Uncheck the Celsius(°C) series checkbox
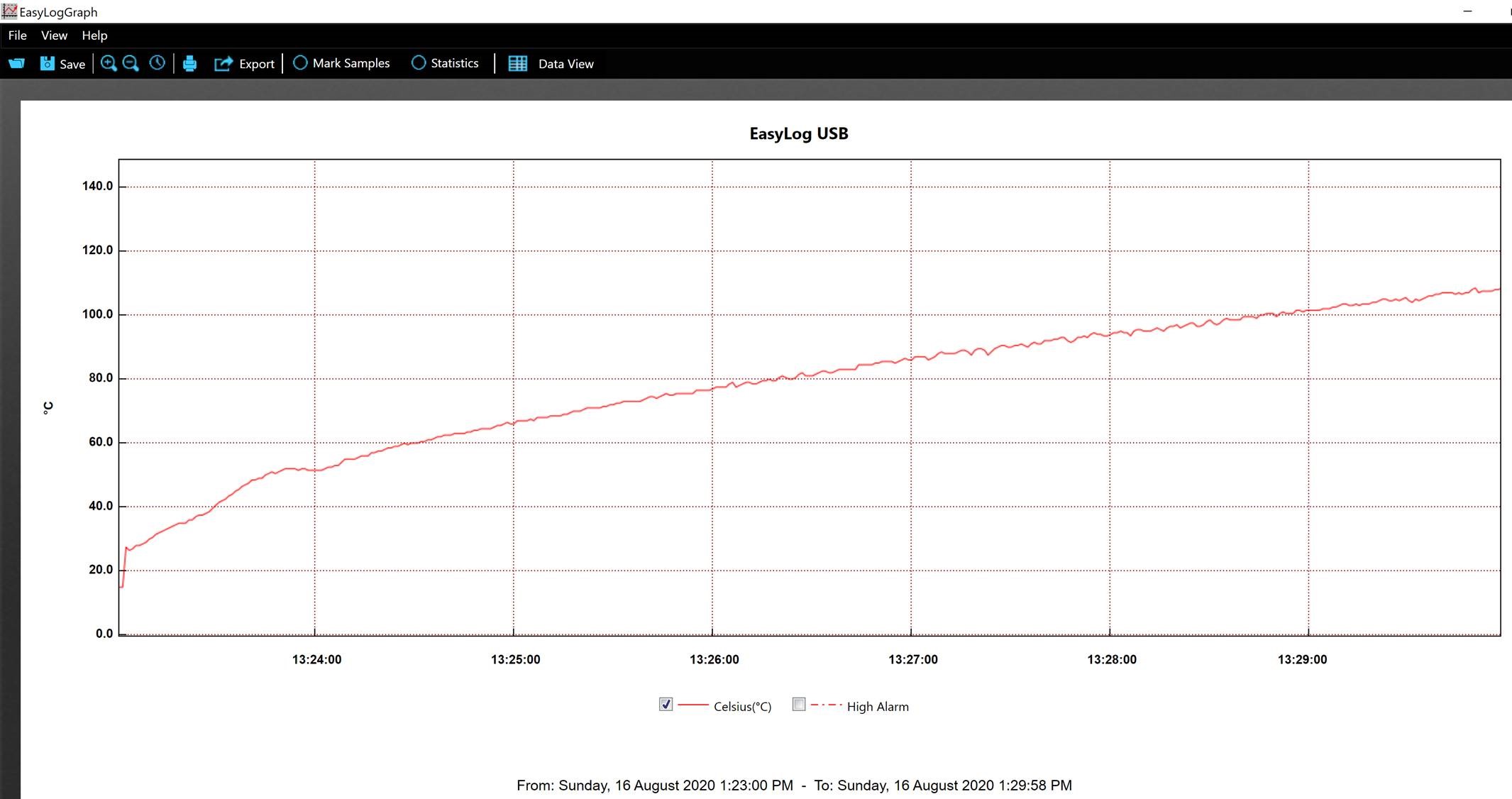 point(666,705)
